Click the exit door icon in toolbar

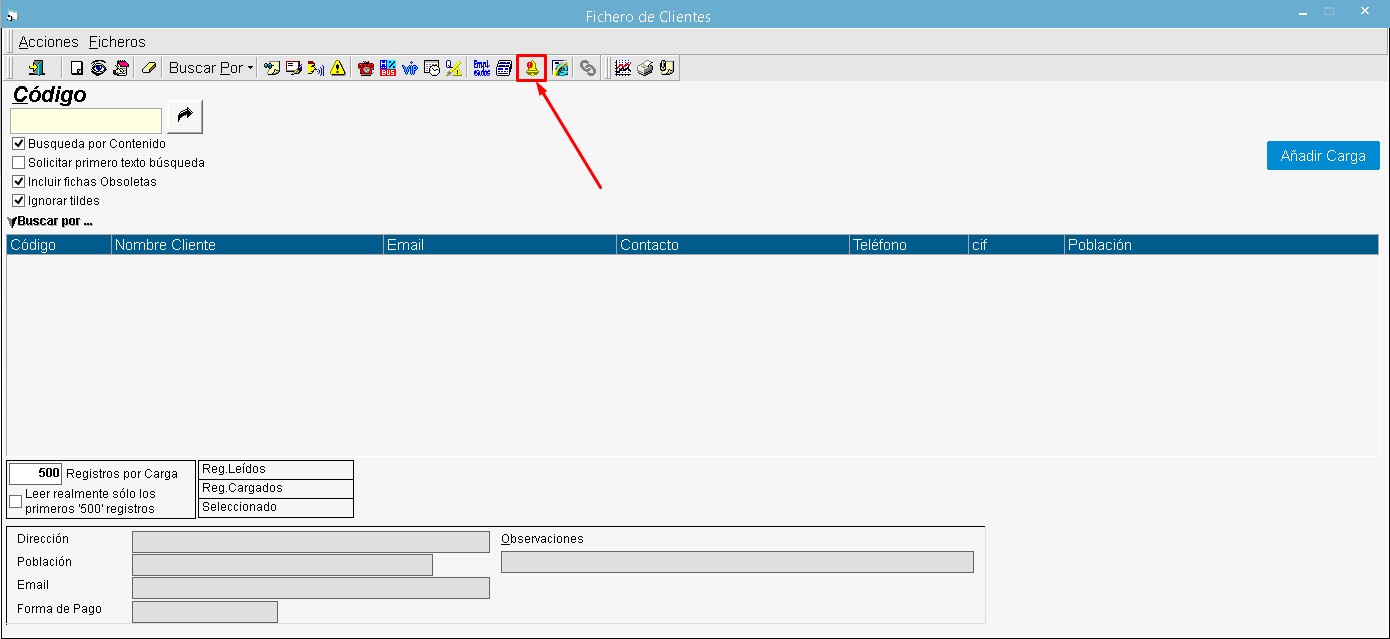click(x=37, y=68)
